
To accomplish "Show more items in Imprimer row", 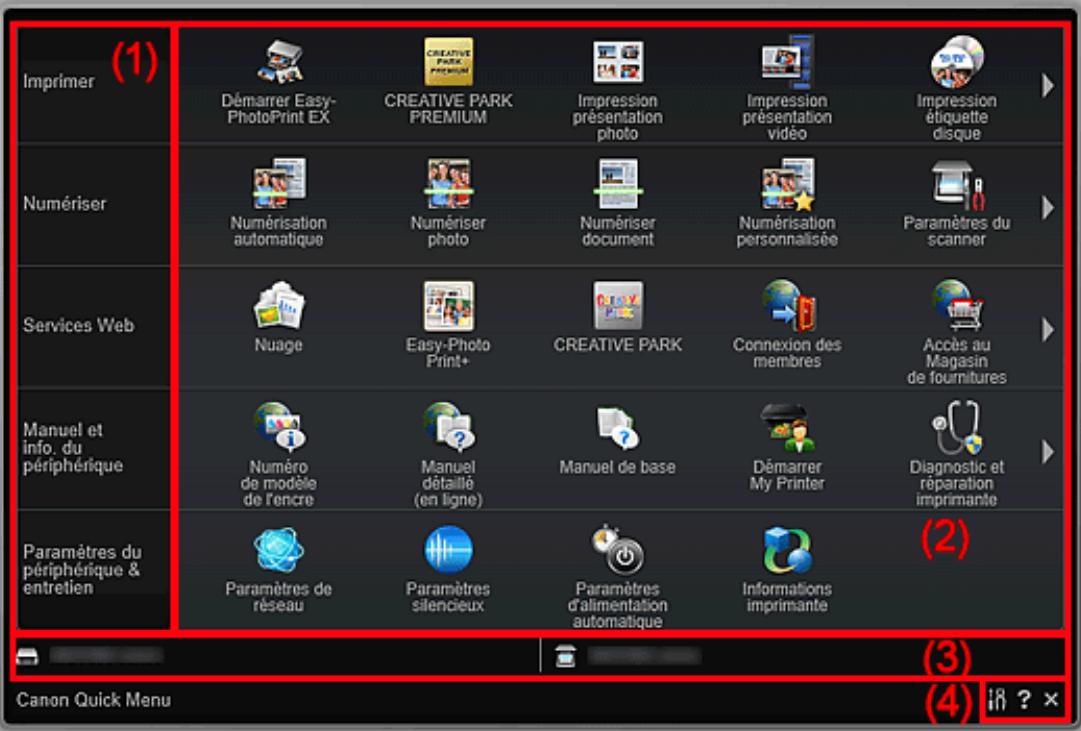I will tap(1047, 86).
